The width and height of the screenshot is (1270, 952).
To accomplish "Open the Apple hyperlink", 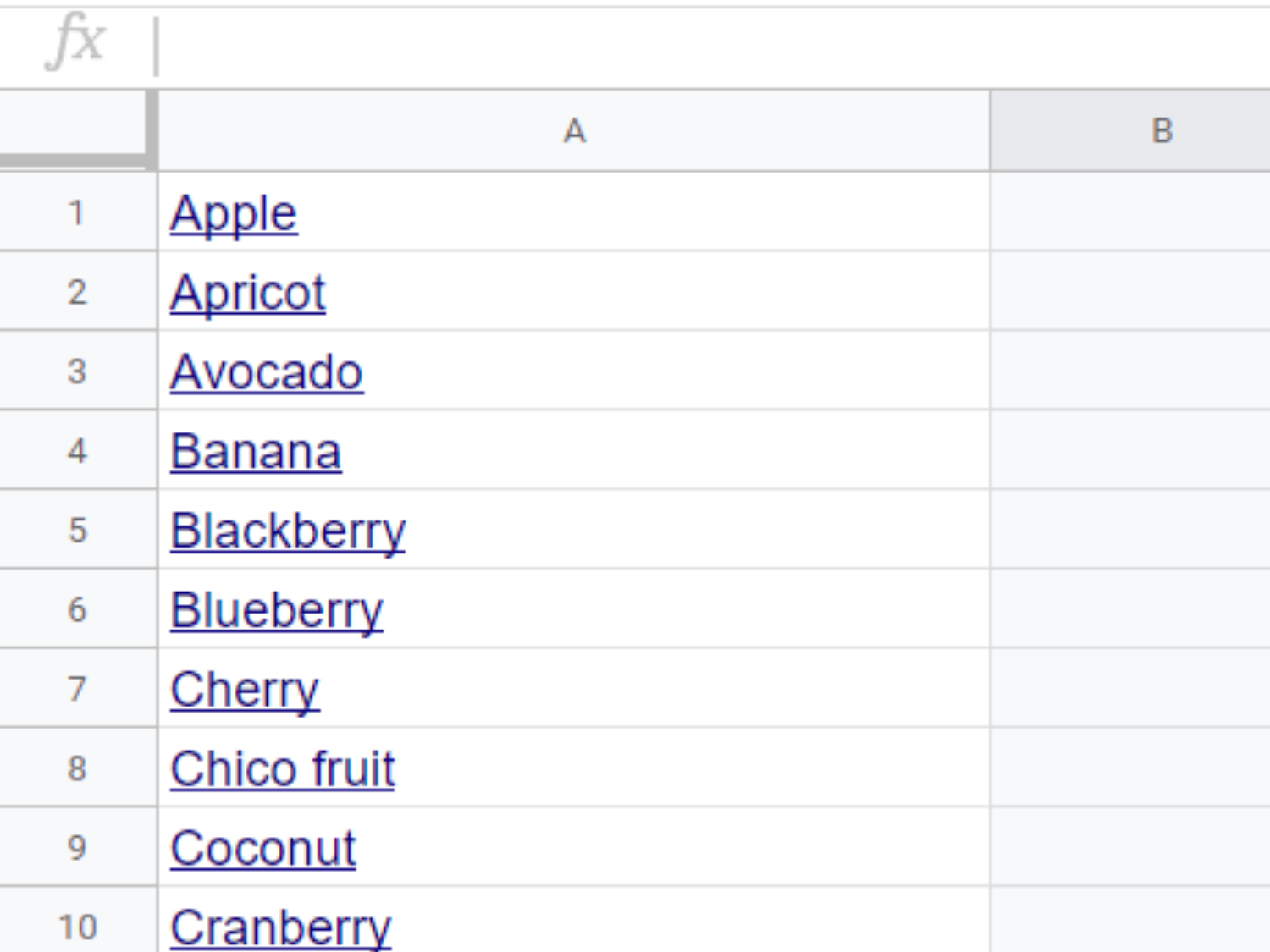I will point(234,212).
